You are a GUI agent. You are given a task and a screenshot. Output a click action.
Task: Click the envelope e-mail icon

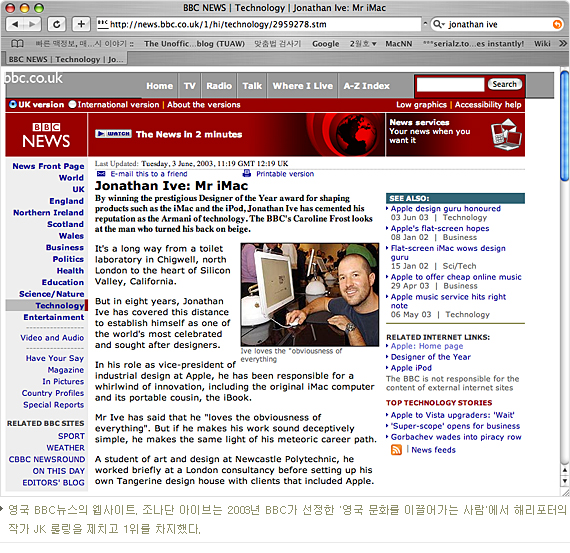[x=101, y=174]
